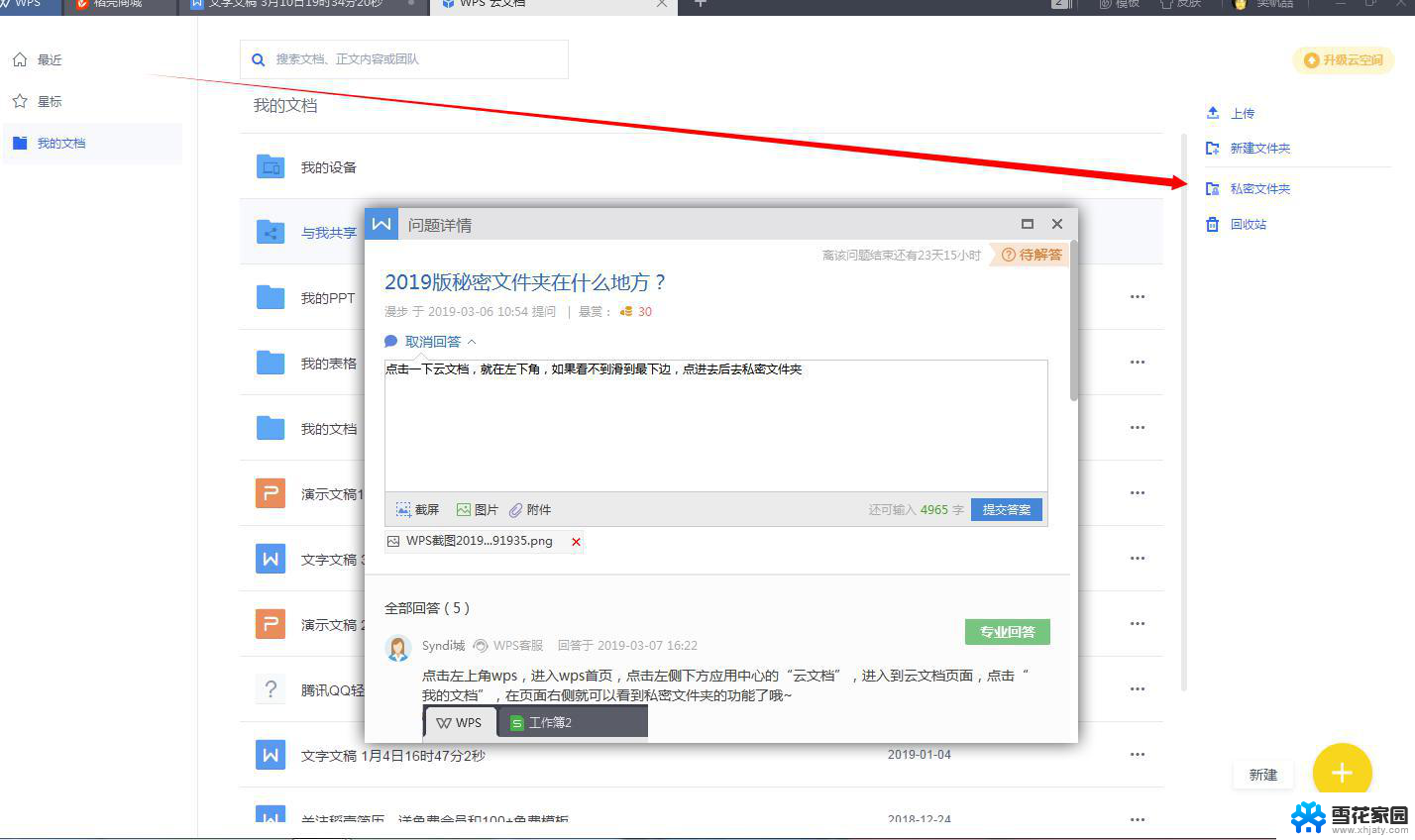The height and width of the screenshot is (840, 1415).
Task: Submit the answer with 提交答案
Action: click(x=1006, y=510)
